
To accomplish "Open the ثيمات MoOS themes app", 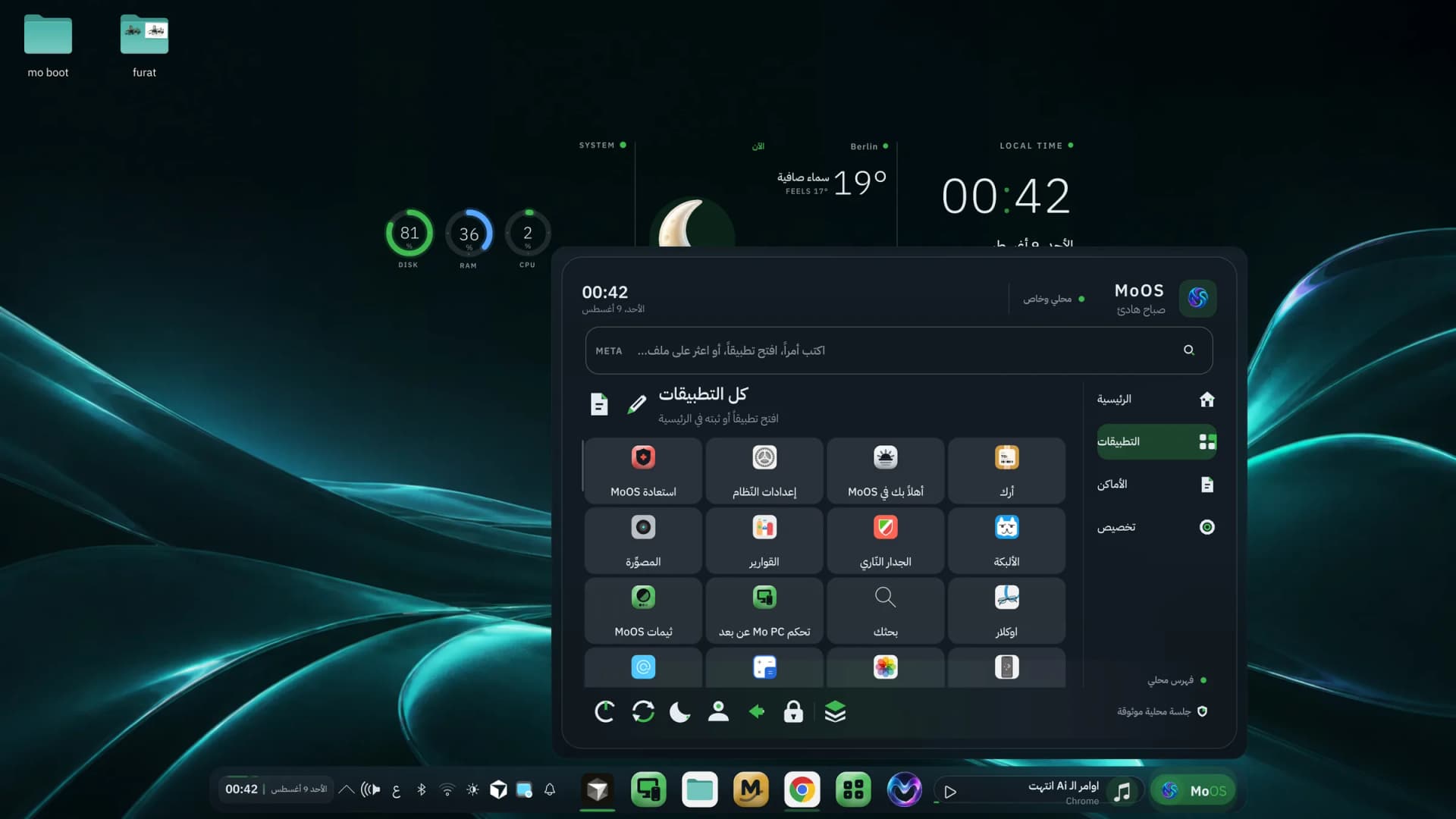I will pyautogui.click(x=643, y=610).
